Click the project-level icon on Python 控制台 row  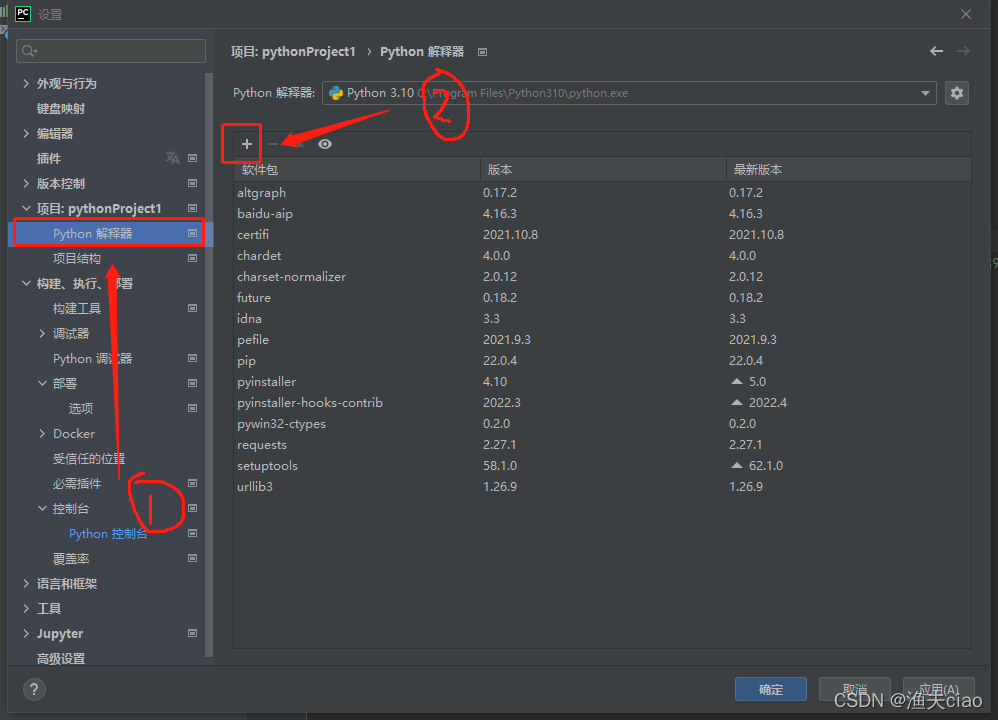pyautogui.click(x=192, y=533)
